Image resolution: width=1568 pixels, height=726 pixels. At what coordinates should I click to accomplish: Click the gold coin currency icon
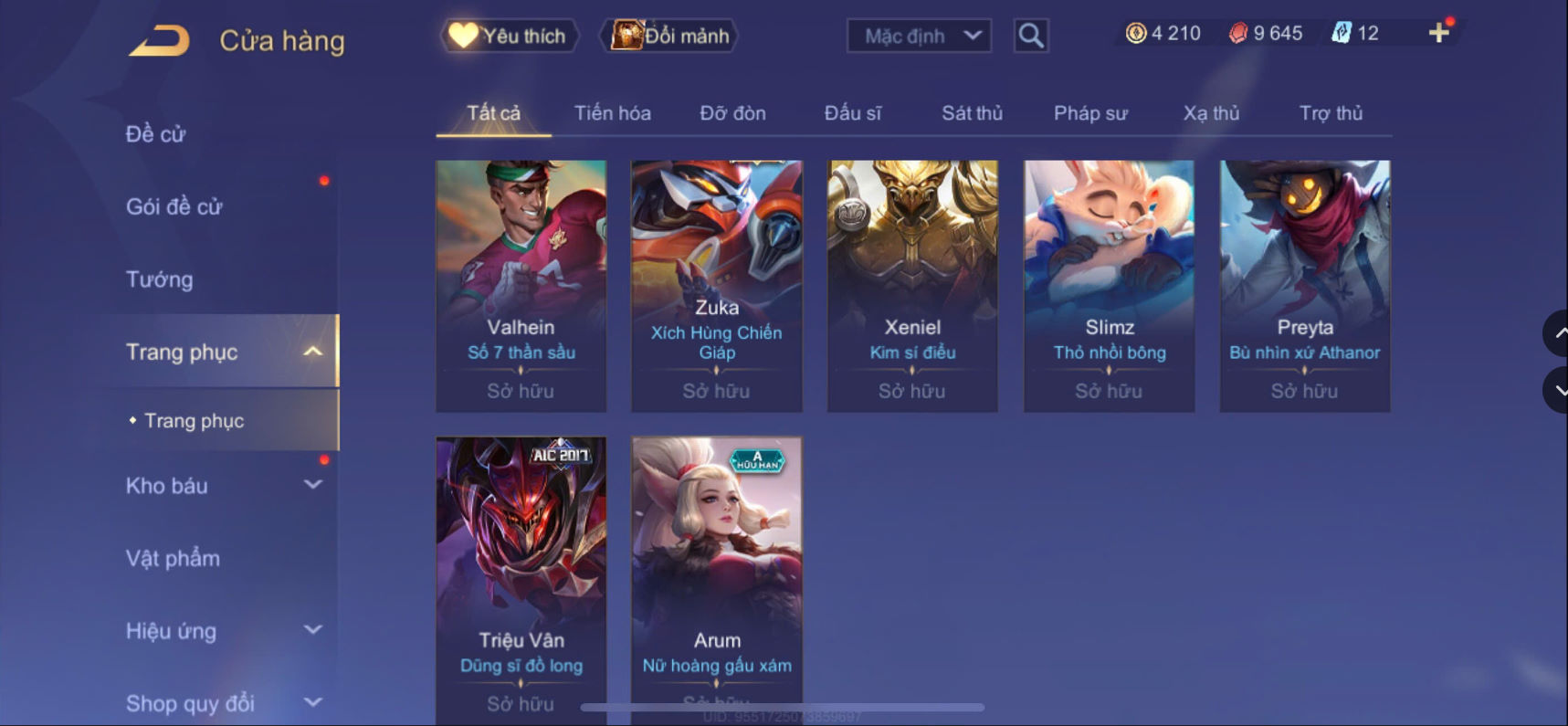[x=1135, y=33]
